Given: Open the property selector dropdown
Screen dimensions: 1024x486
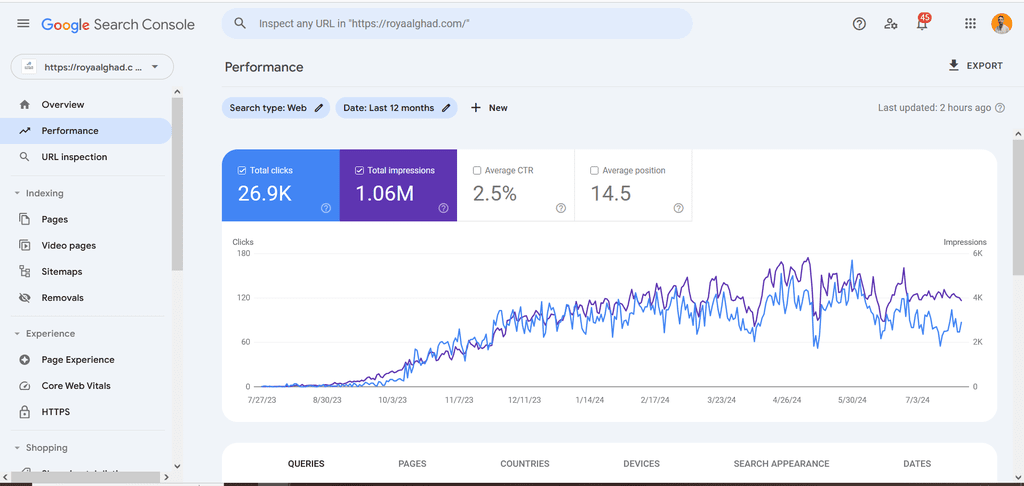Looking at the screenshot, I should click(92, 67).
